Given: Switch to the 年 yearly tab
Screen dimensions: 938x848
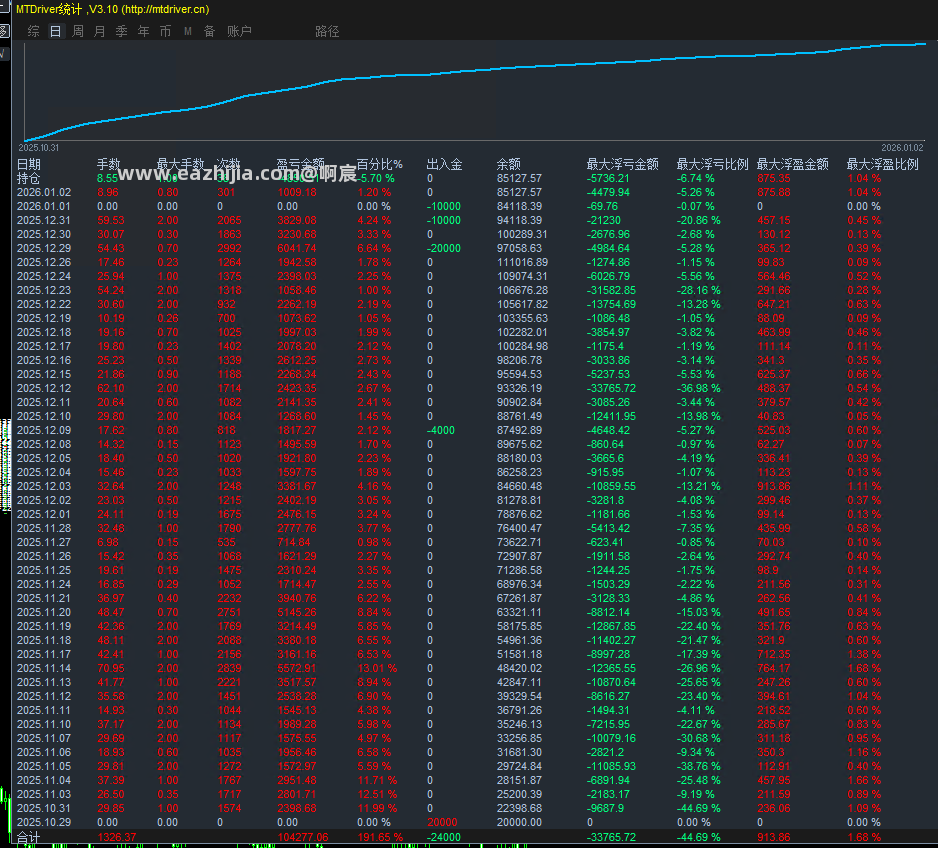Looking at the screenshot, I should pos(144,31).
